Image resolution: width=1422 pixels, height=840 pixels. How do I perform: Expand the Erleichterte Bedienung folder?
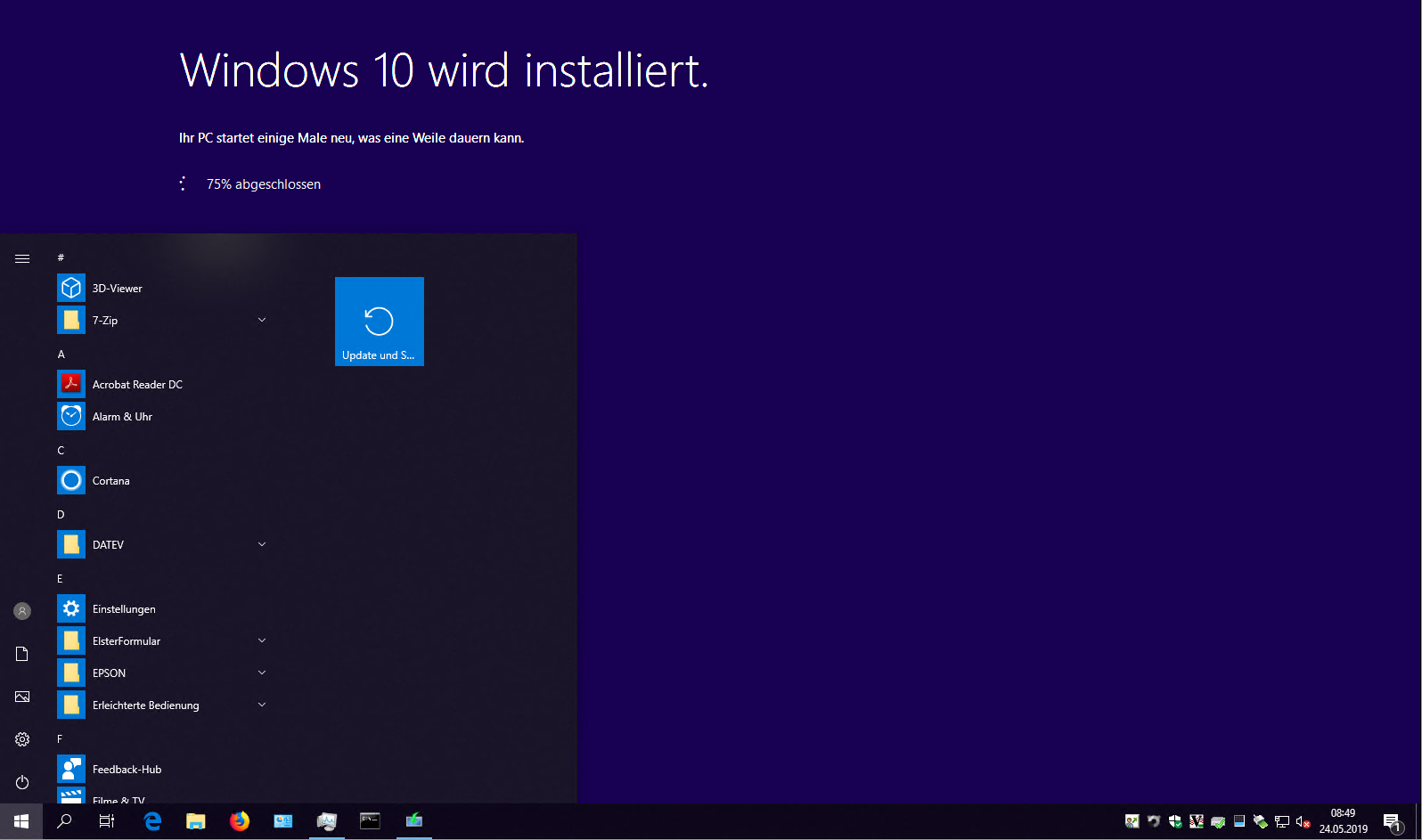click(261, 705)
